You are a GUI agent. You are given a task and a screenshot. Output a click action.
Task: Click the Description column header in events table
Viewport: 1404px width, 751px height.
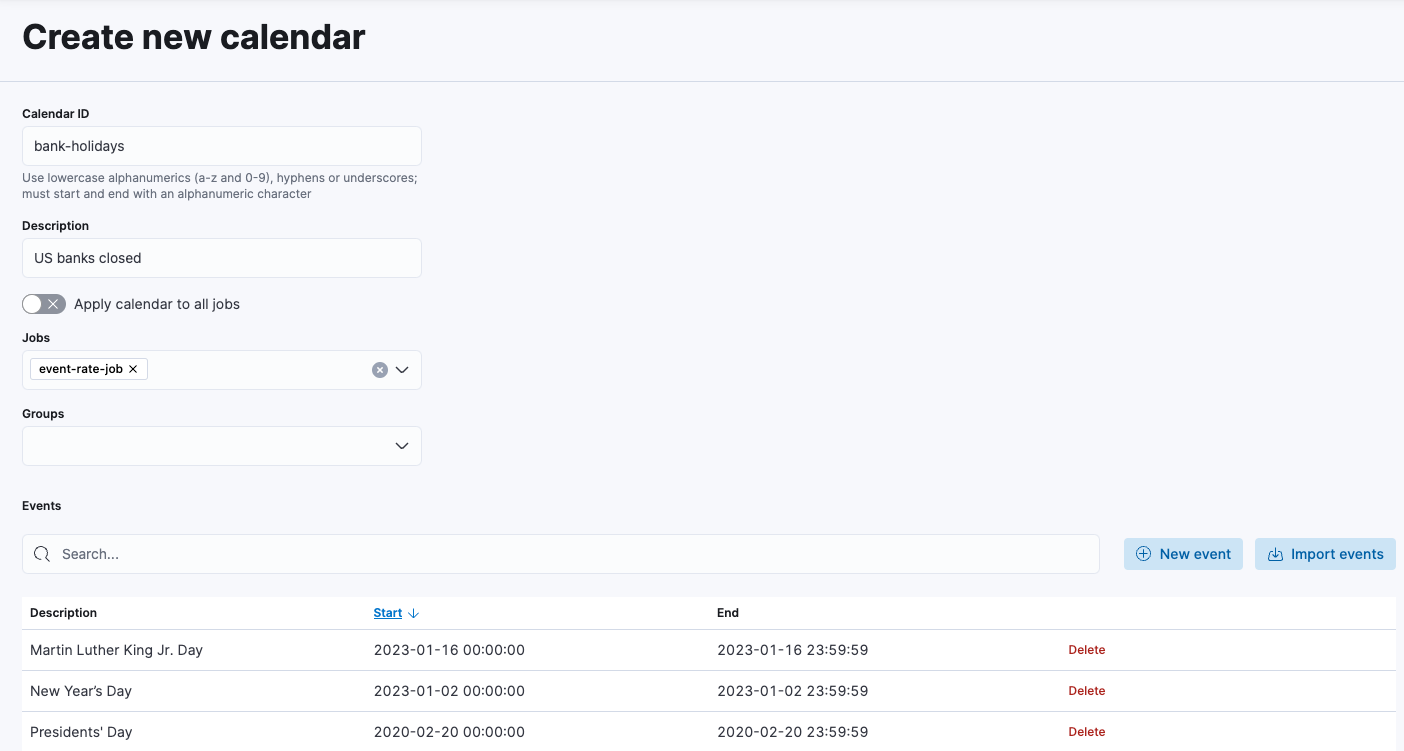point(64,613)
